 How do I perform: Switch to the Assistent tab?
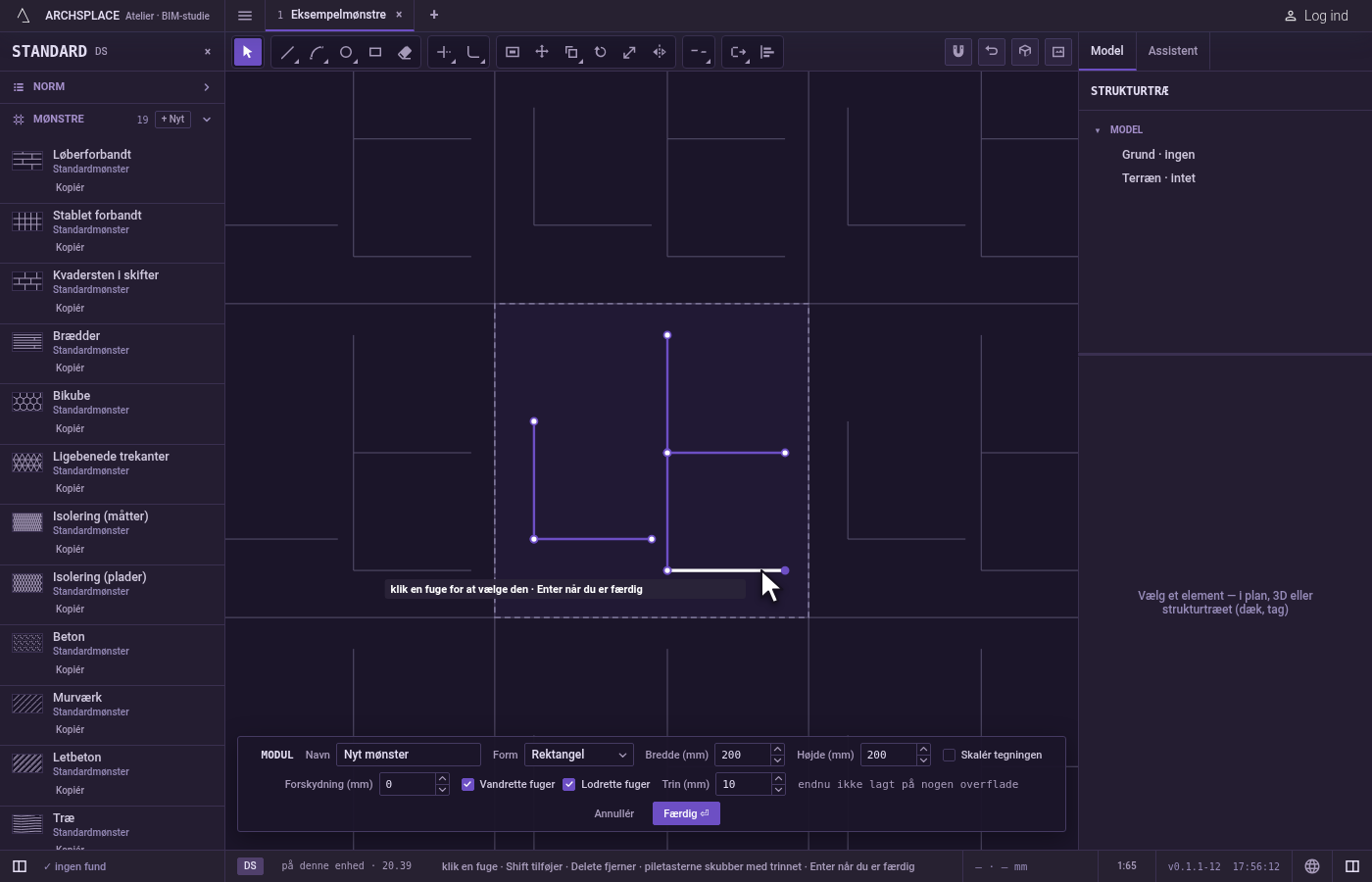point(1173,51)
